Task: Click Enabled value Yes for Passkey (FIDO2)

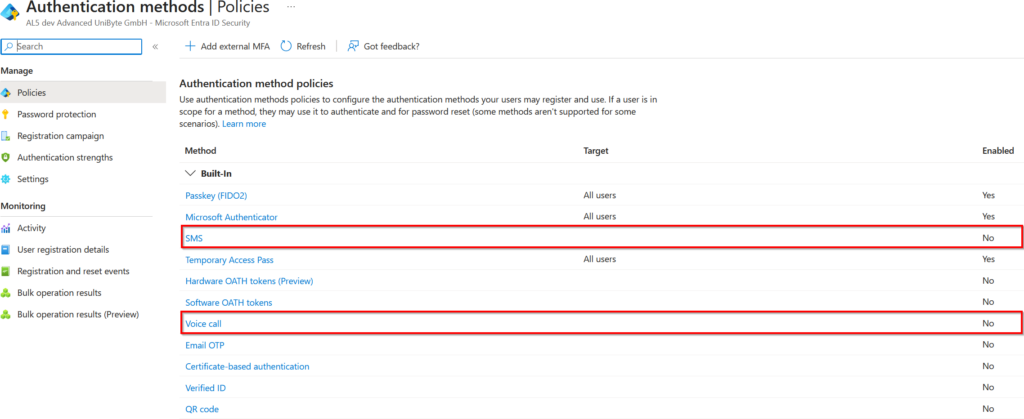Action: point(989,195)
